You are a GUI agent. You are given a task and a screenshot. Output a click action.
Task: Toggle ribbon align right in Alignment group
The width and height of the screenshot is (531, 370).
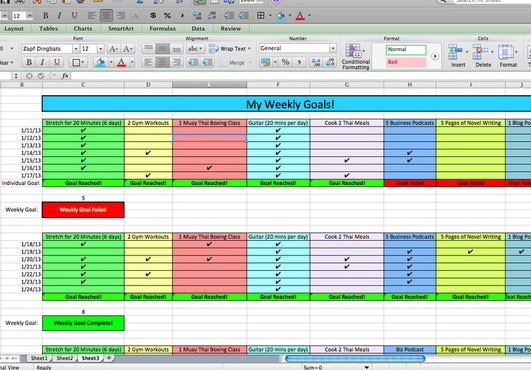point(176,62)
